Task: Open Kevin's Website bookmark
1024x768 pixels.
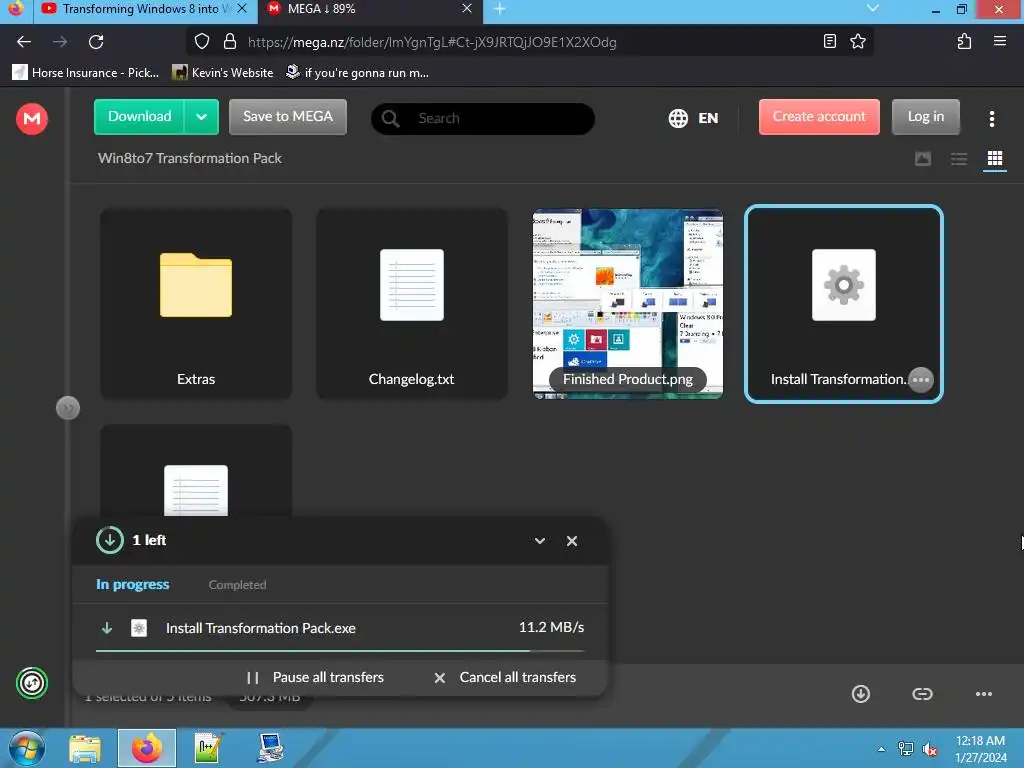Action: pos(223,72)
